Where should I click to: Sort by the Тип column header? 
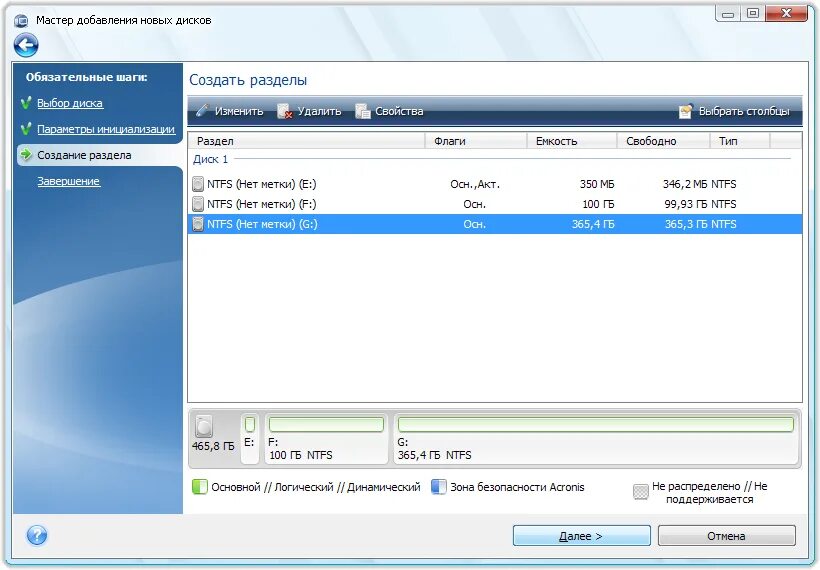point(739,141)
